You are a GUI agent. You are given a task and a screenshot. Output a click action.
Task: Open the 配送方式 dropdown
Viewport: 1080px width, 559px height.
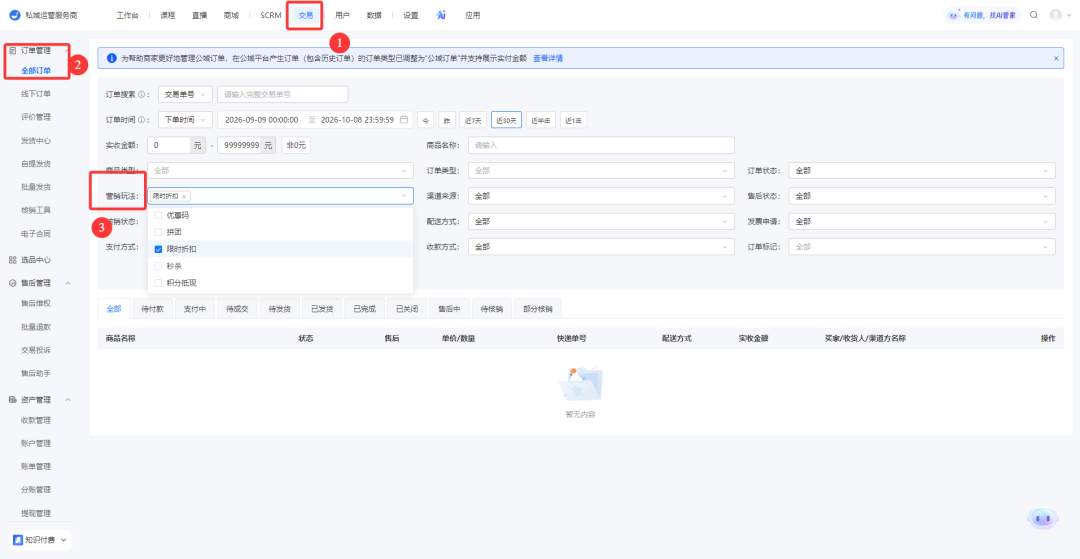coord(601,222)
